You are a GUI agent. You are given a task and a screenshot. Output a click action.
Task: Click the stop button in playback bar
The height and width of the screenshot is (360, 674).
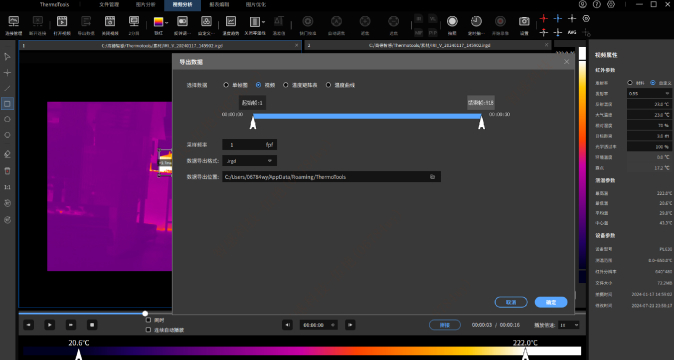coord(92,325)
